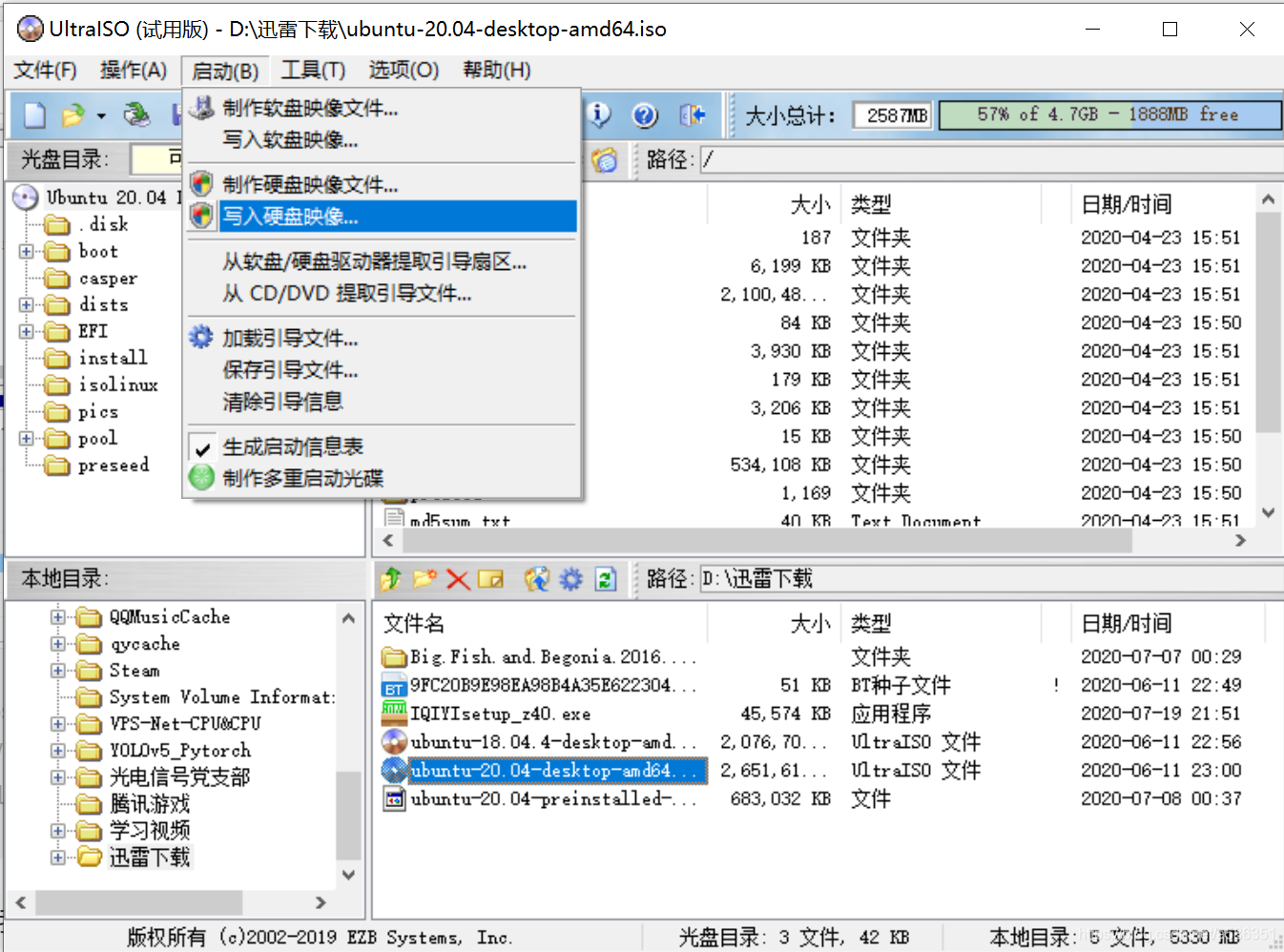1284x952 pixels.
Task: Expand the pool folder node
Action: (x=26, y=439)
